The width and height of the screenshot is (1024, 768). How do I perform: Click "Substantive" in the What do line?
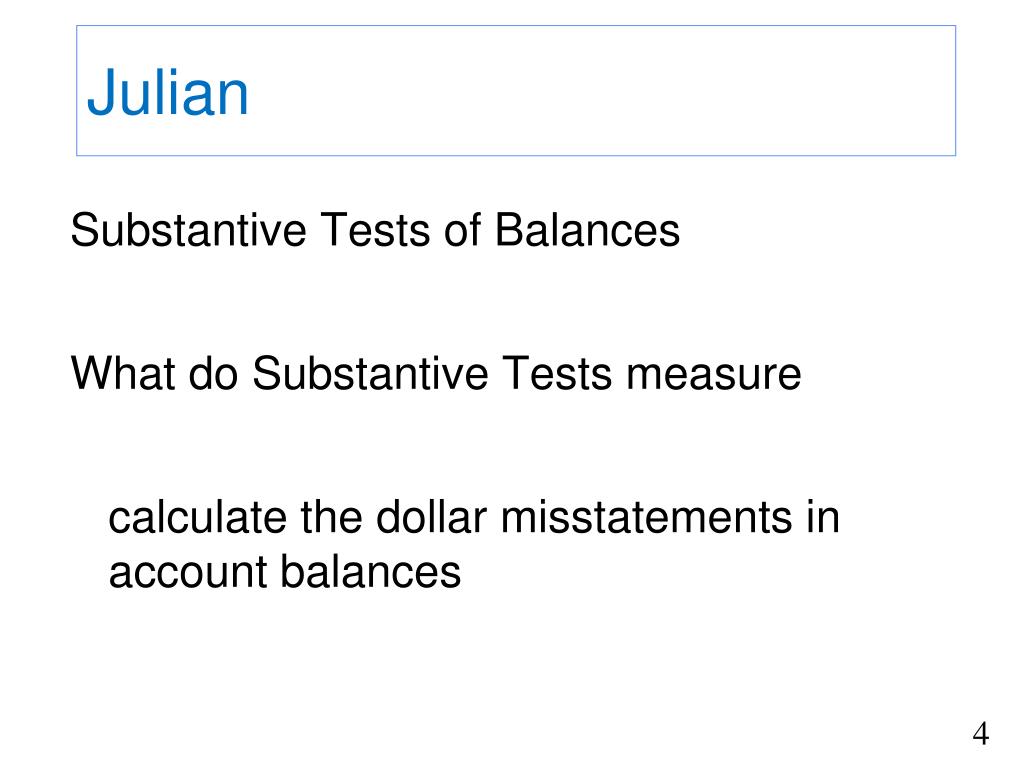click(370, 374)
